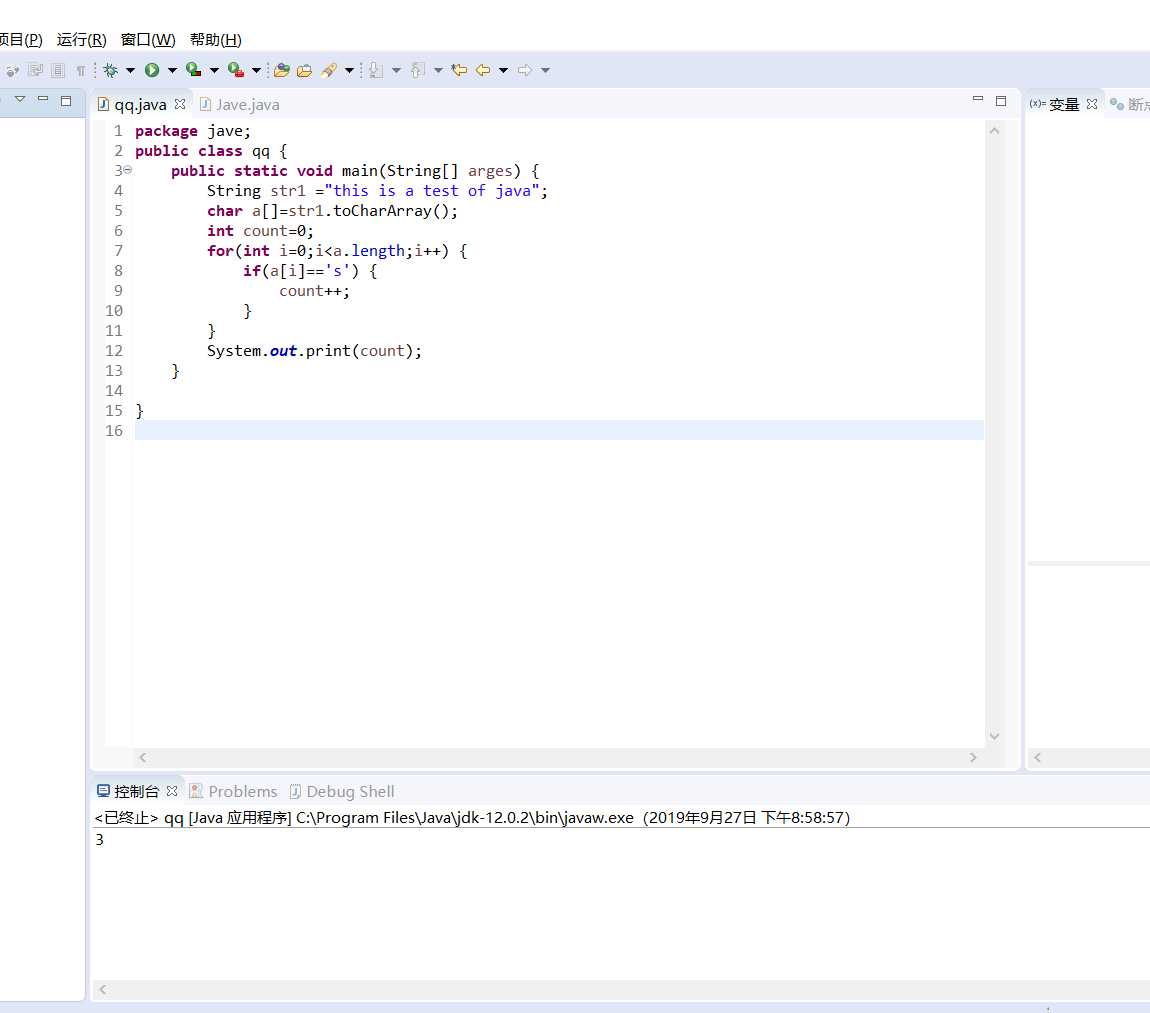This screenshot has width=1150, height=1013.
Task: Click the console output "3"
Action: (100, 840)
